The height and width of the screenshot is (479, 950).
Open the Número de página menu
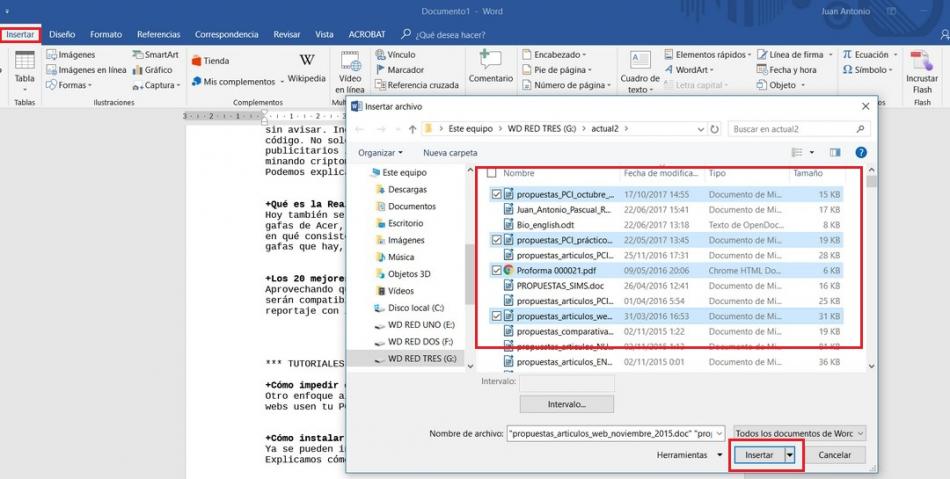(x=566, y=85)
